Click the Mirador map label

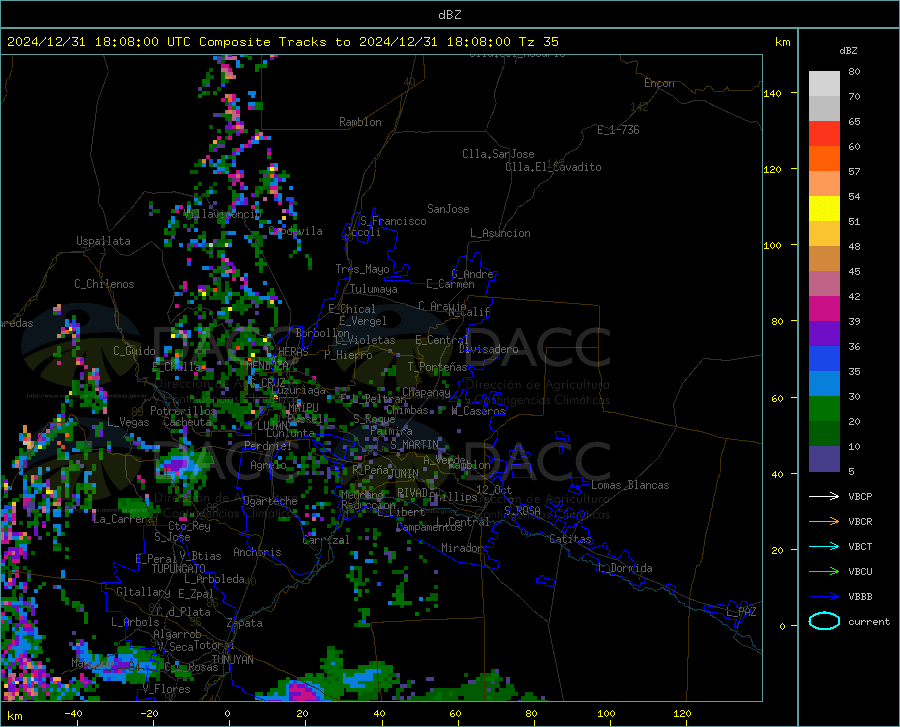462,548
